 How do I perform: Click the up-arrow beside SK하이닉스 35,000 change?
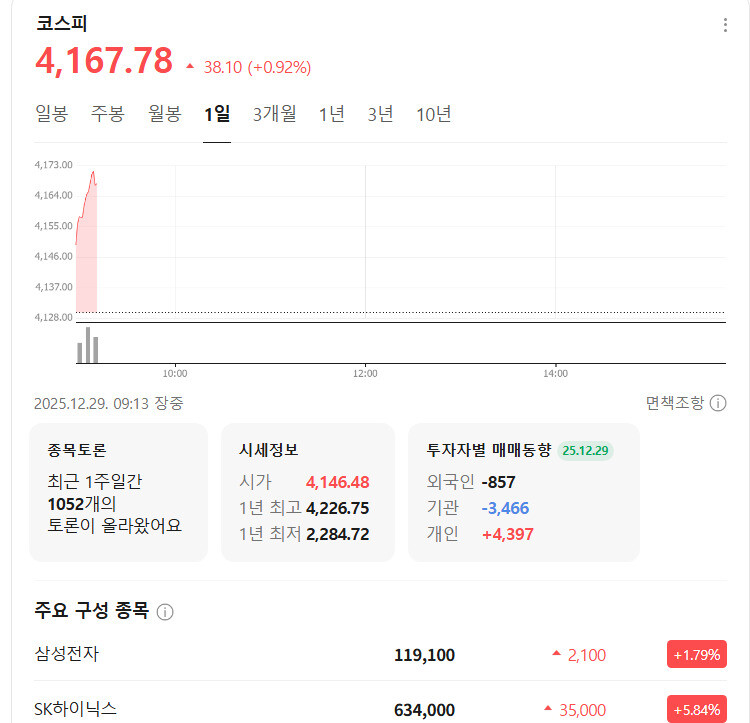(x=547, y=709)
